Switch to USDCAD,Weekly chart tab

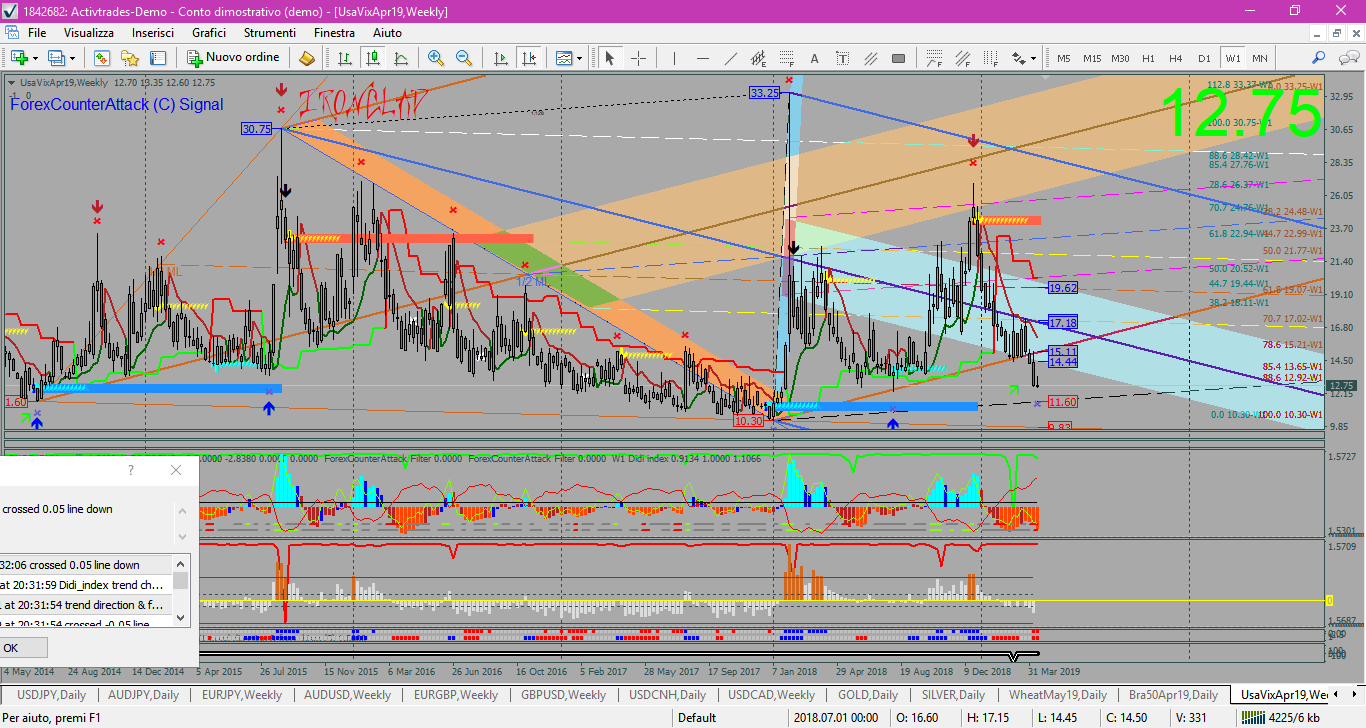(x=771, y=695)
